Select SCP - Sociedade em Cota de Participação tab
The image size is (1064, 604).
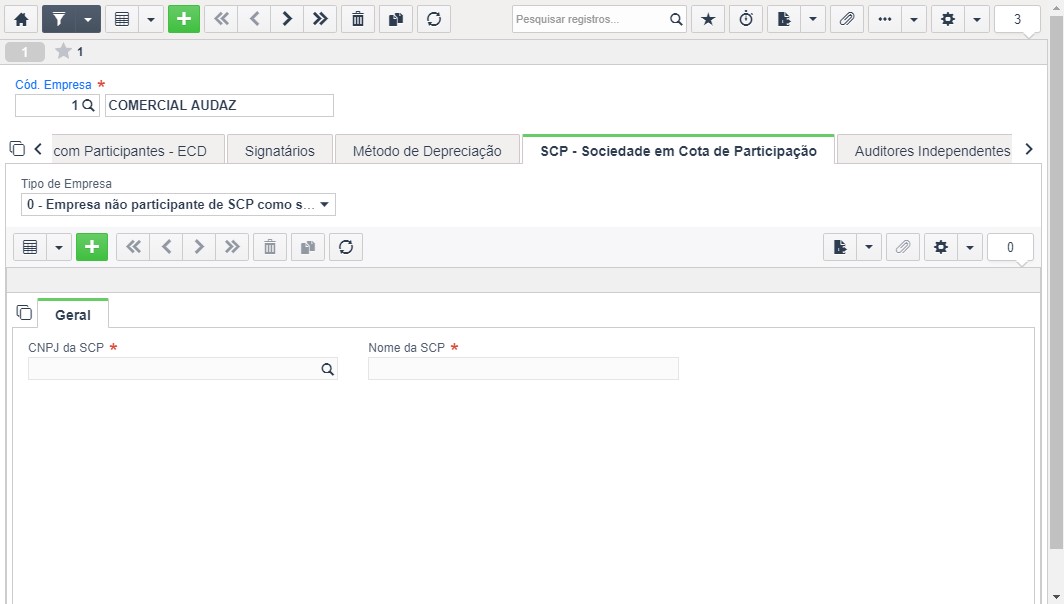tap(679, 151)
